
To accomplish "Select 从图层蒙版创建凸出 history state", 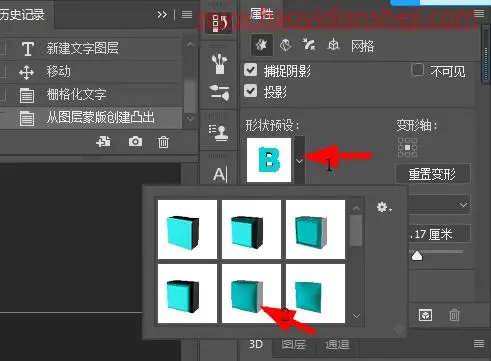I will pos(91,118).
